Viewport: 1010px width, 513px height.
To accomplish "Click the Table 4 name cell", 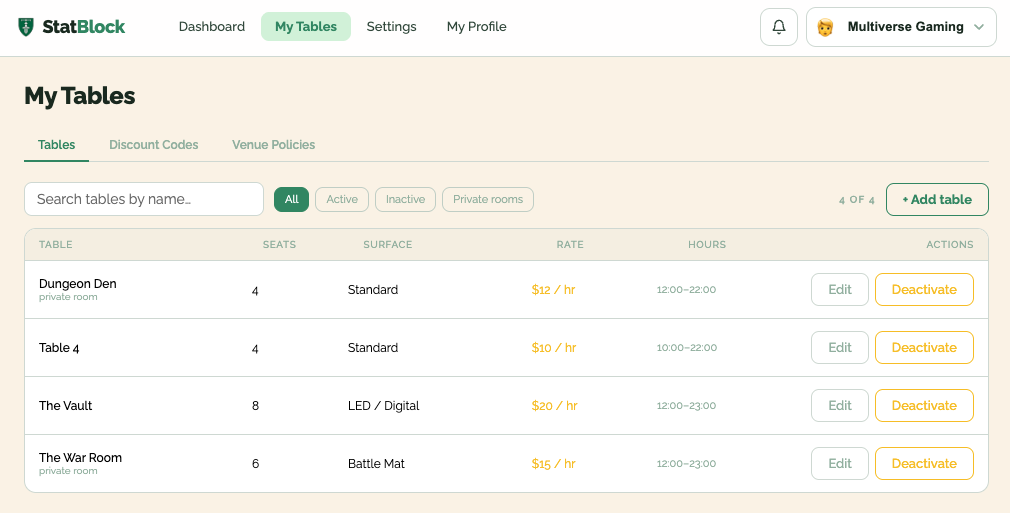I will tap(59, 348).
